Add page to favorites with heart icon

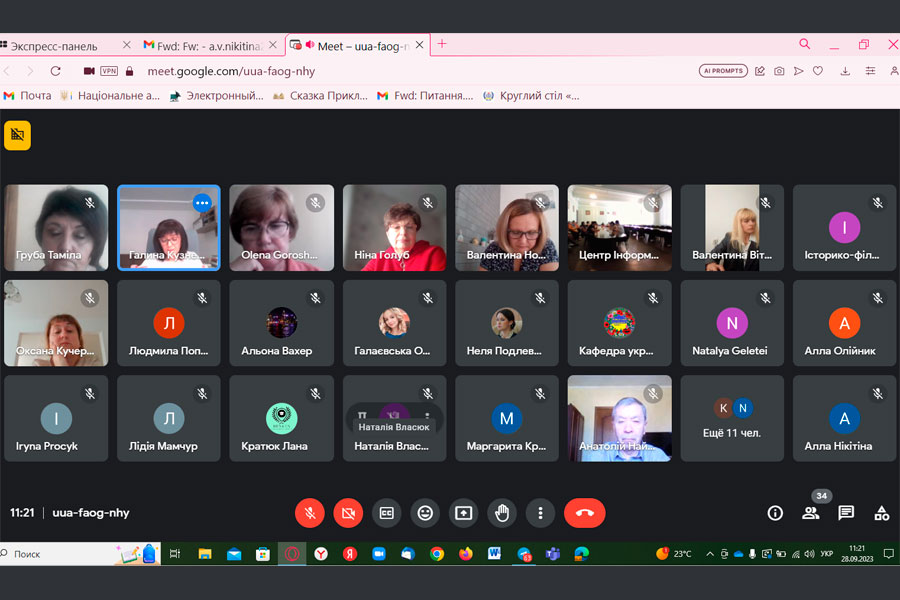(818, 71)
